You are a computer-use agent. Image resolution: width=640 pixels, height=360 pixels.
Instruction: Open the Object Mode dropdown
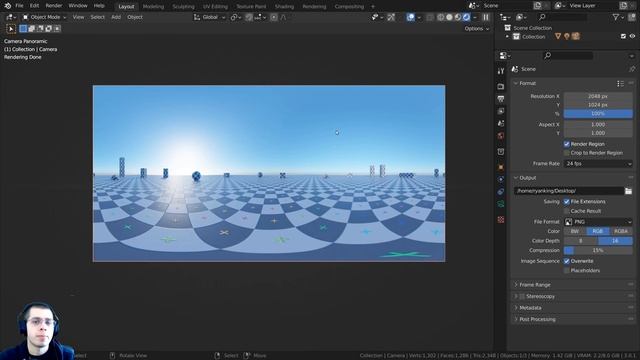point(44,17)
